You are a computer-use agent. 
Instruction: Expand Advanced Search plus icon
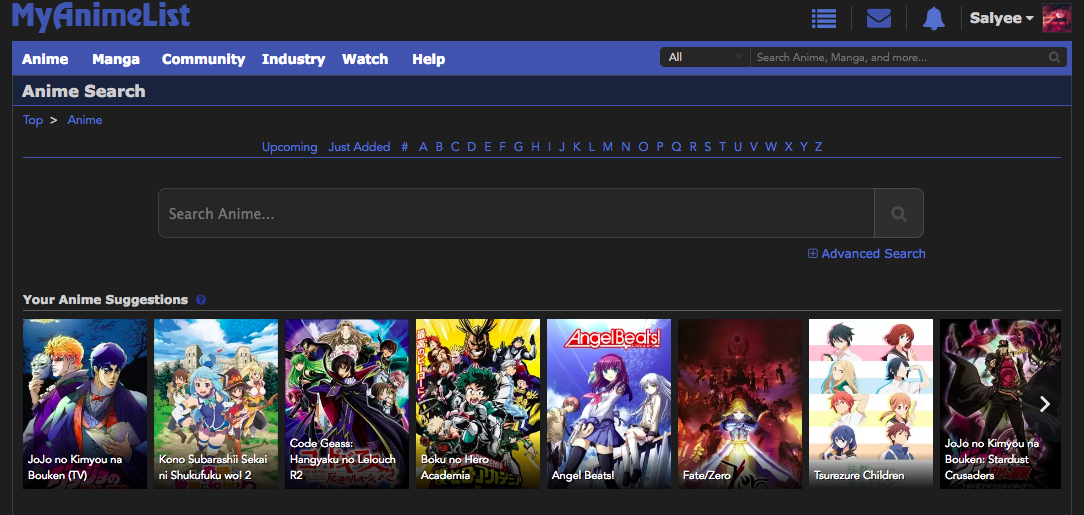coord(813,254)
